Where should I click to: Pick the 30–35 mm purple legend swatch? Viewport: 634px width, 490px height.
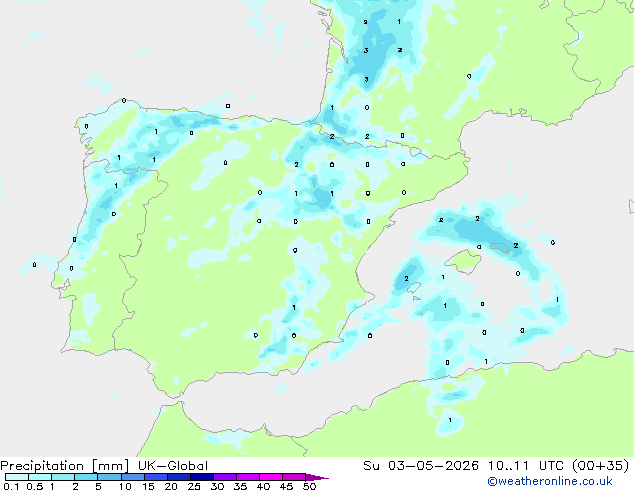click(224, 477)
